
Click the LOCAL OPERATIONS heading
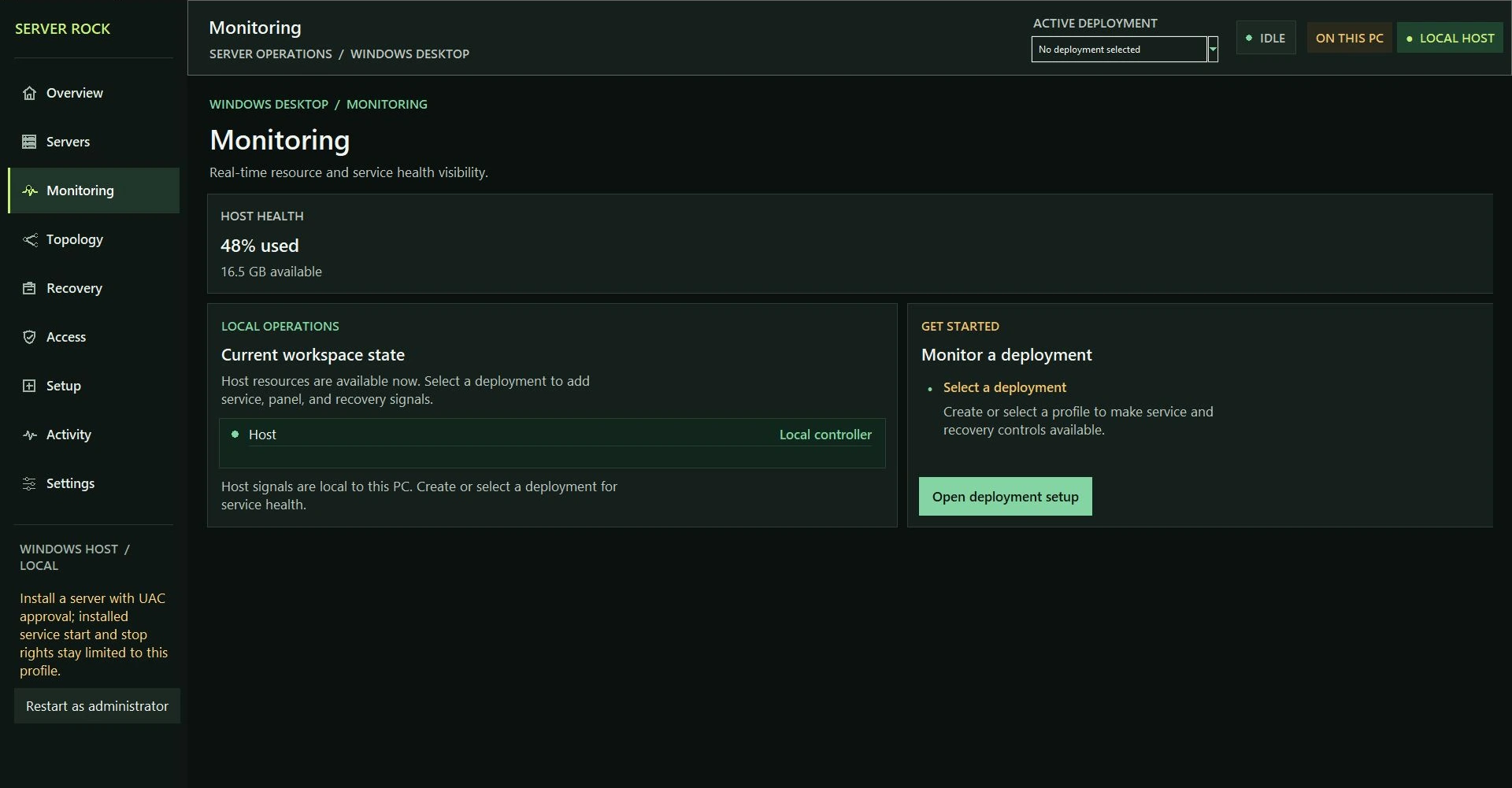280,326
